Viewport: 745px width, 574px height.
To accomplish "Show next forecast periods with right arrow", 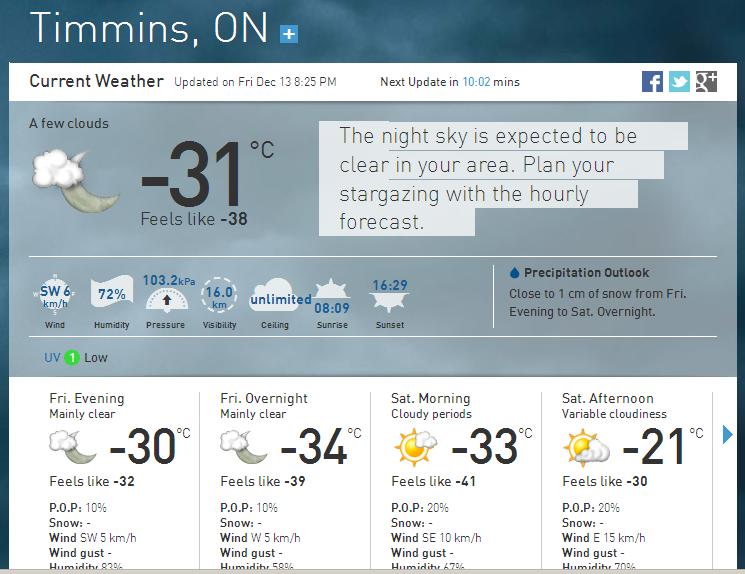I will (x=728, y=434).
